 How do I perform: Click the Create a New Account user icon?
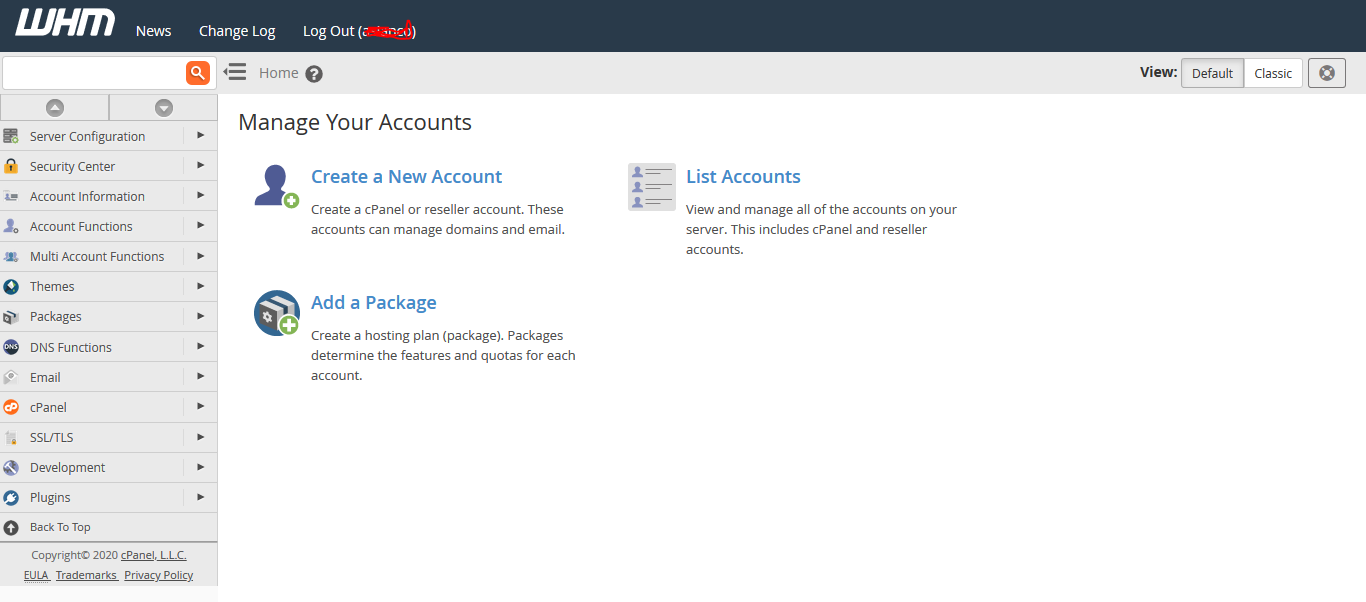pos(276,187)
